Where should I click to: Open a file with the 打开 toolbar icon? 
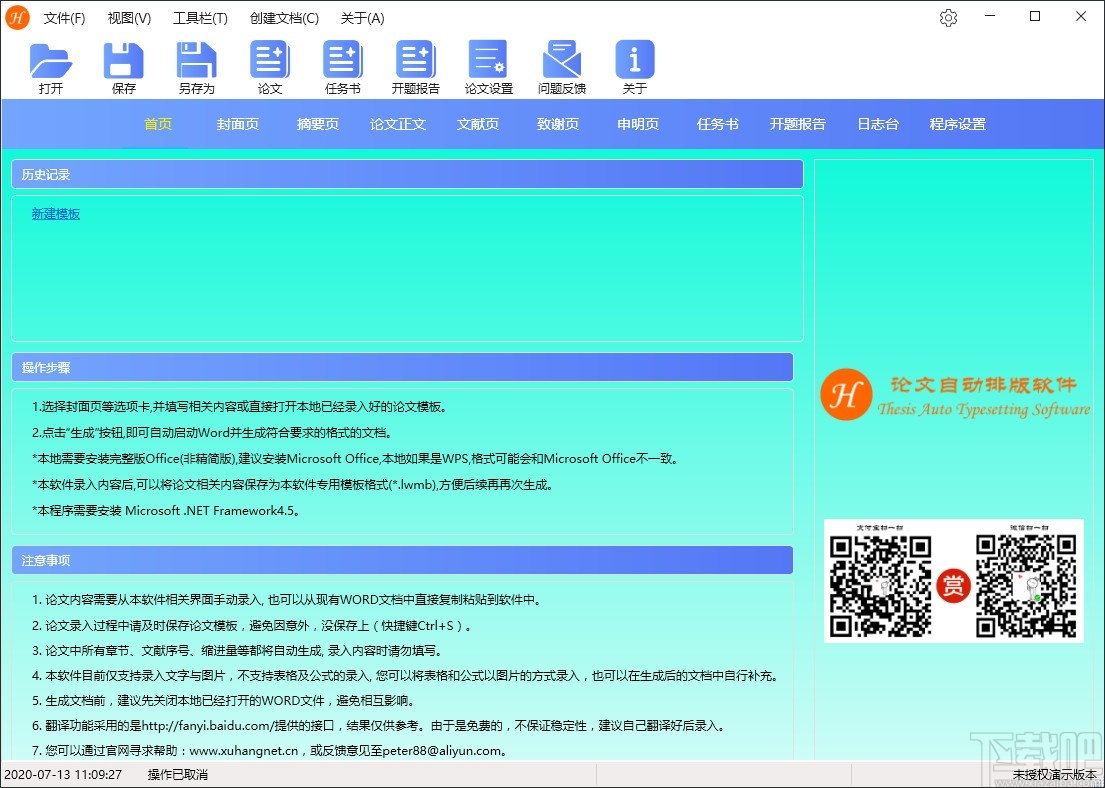coord(52,65)
